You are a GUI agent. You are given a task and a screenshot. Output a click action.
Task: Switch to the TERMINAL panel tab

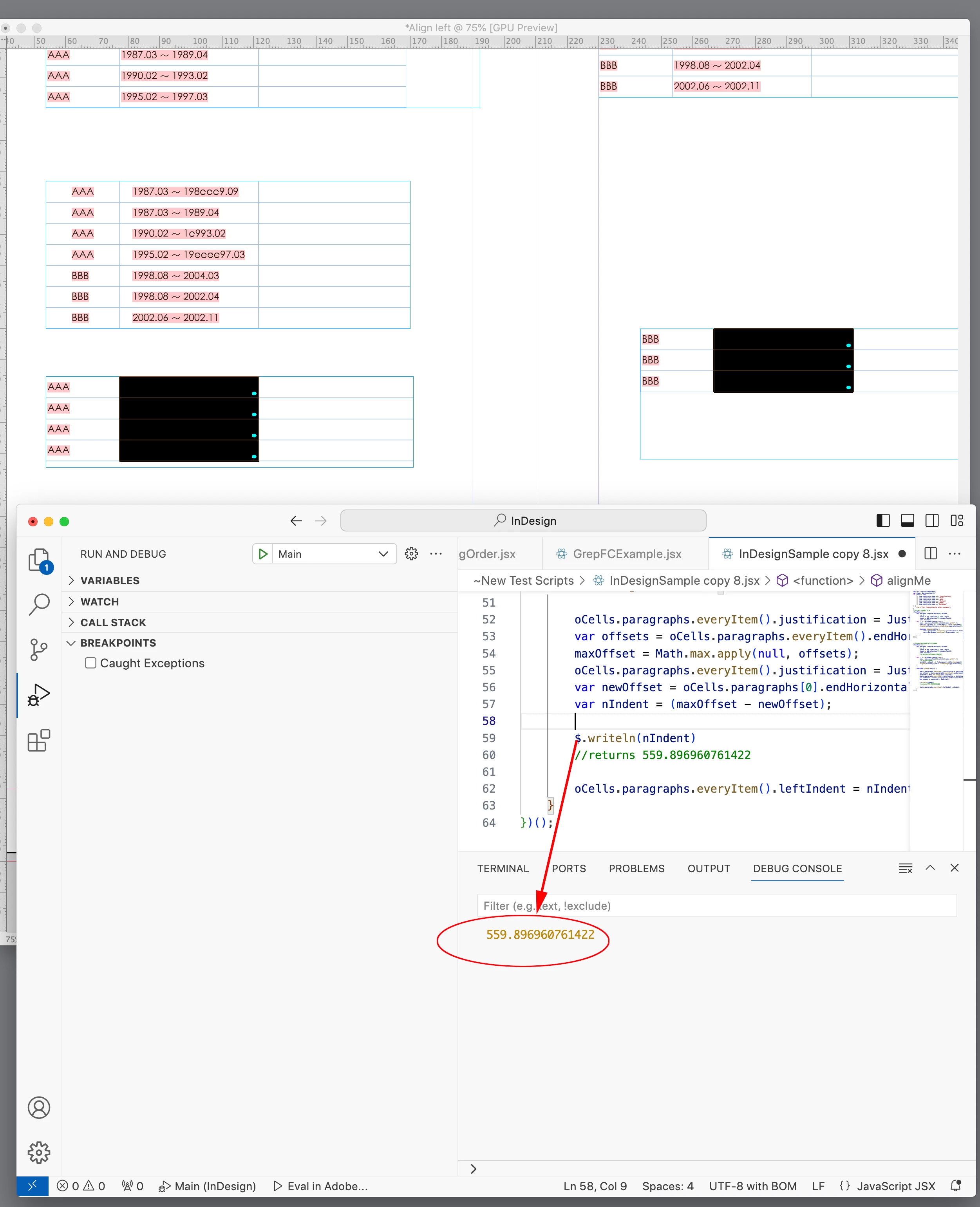pyautogui.click(x=503, y=868)
